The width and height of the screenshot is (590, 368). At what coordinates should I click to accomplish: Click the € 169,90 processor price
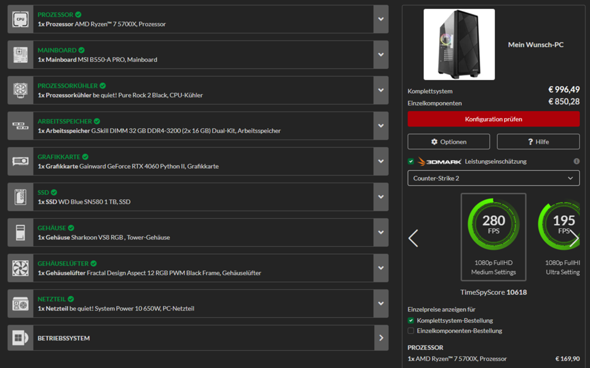[x=567, y=359]
